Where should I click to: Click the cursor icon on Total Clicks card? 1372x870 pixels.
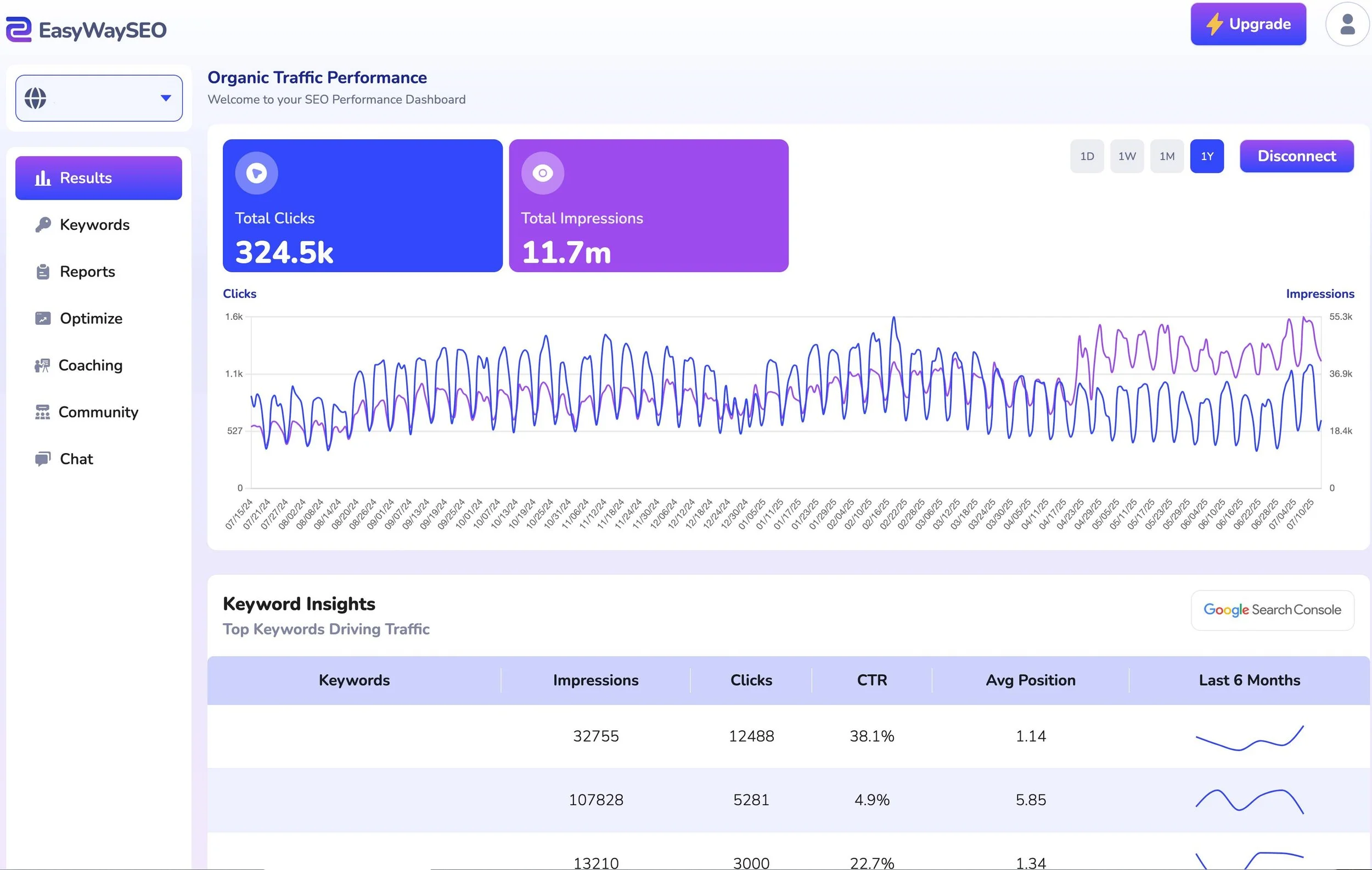click(x=256, y=173)
